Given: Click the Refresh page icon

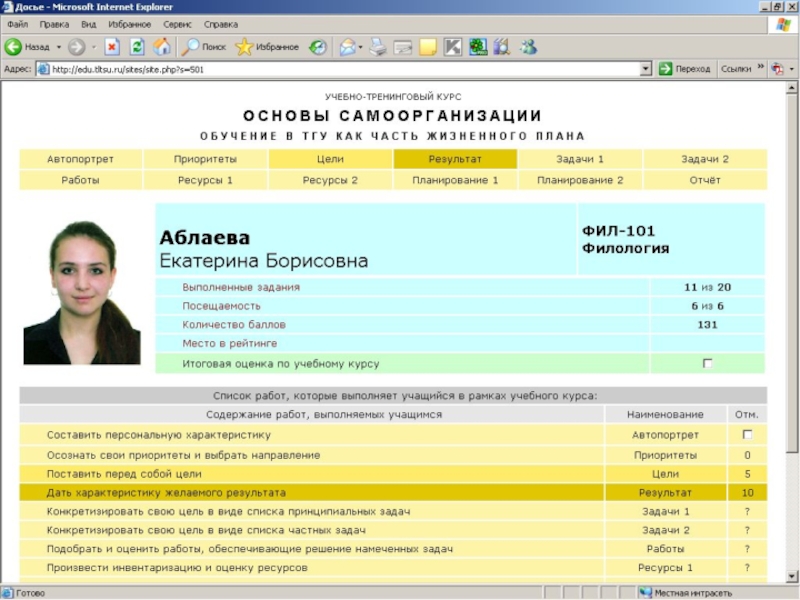Looking at the screenshot, I should click(x=137, y=47).
